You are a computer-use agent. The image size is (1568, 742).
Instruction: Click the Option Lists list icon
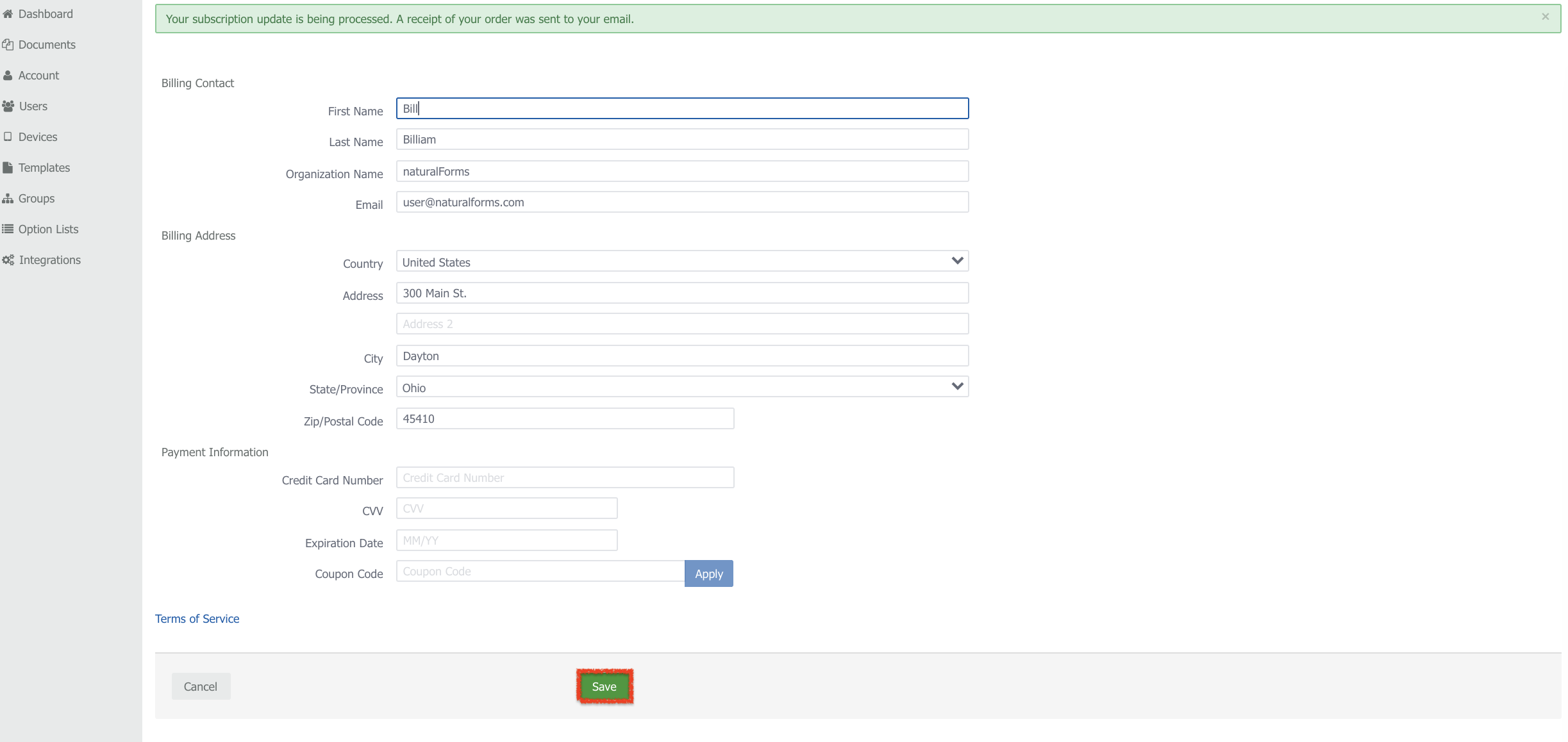tap(8, 229)
